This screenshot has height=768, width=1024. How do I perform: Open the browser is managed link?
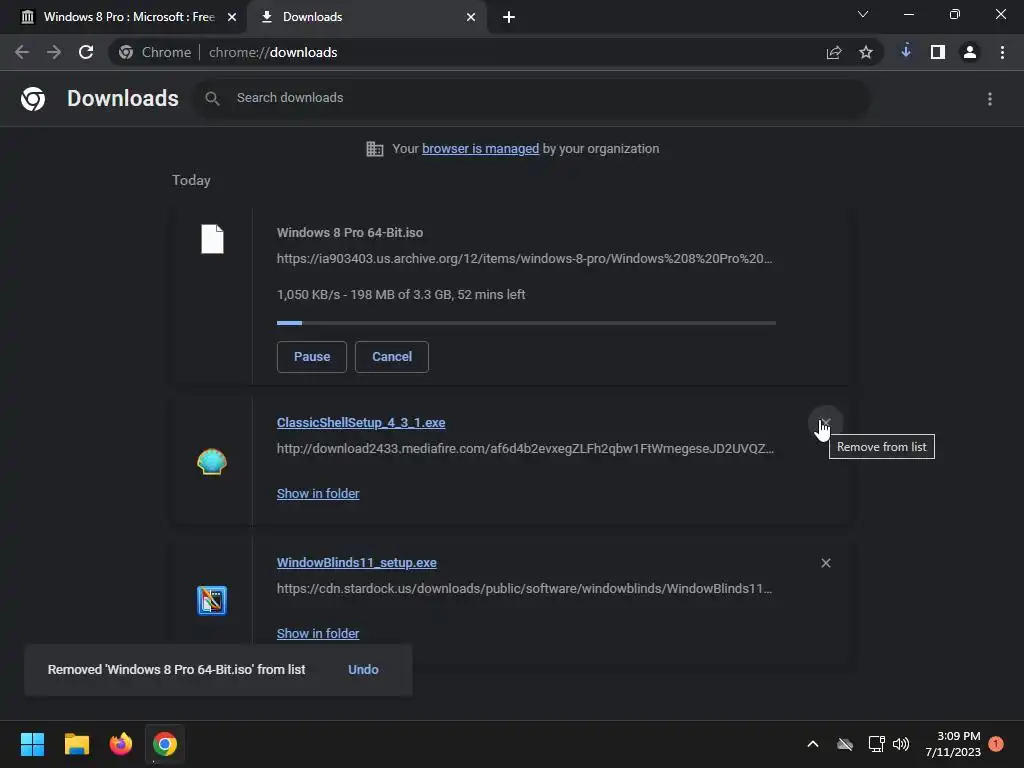[480, 149]
